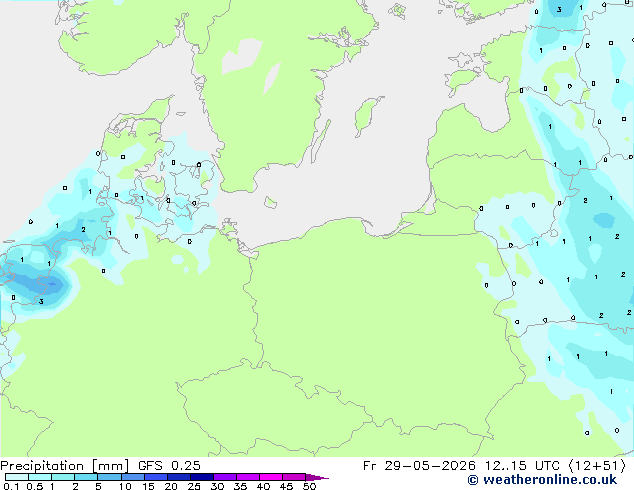
Task: Click the 'GFS 0.25' model label
Action: [169, 466]
